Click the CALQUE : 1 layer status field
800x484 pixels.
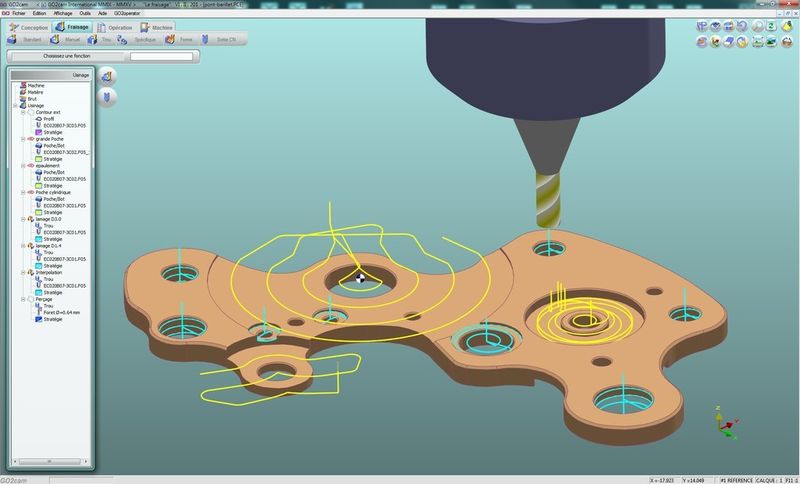[769, 480]
